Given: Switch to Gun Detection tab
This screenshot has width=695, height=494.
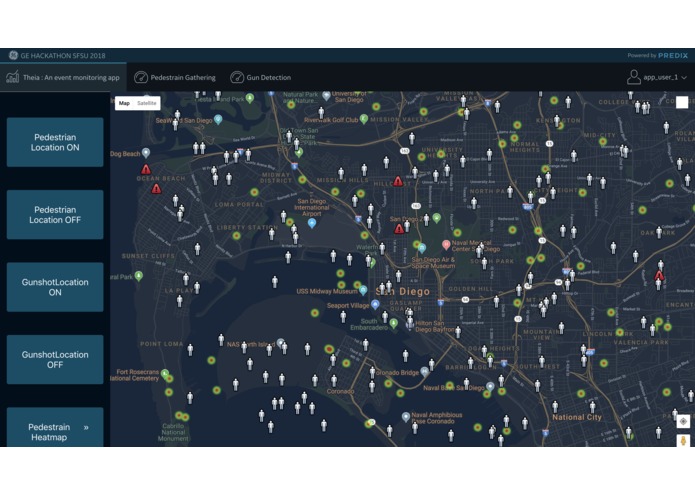Looking at the screenshot, I should click(261, 78).
